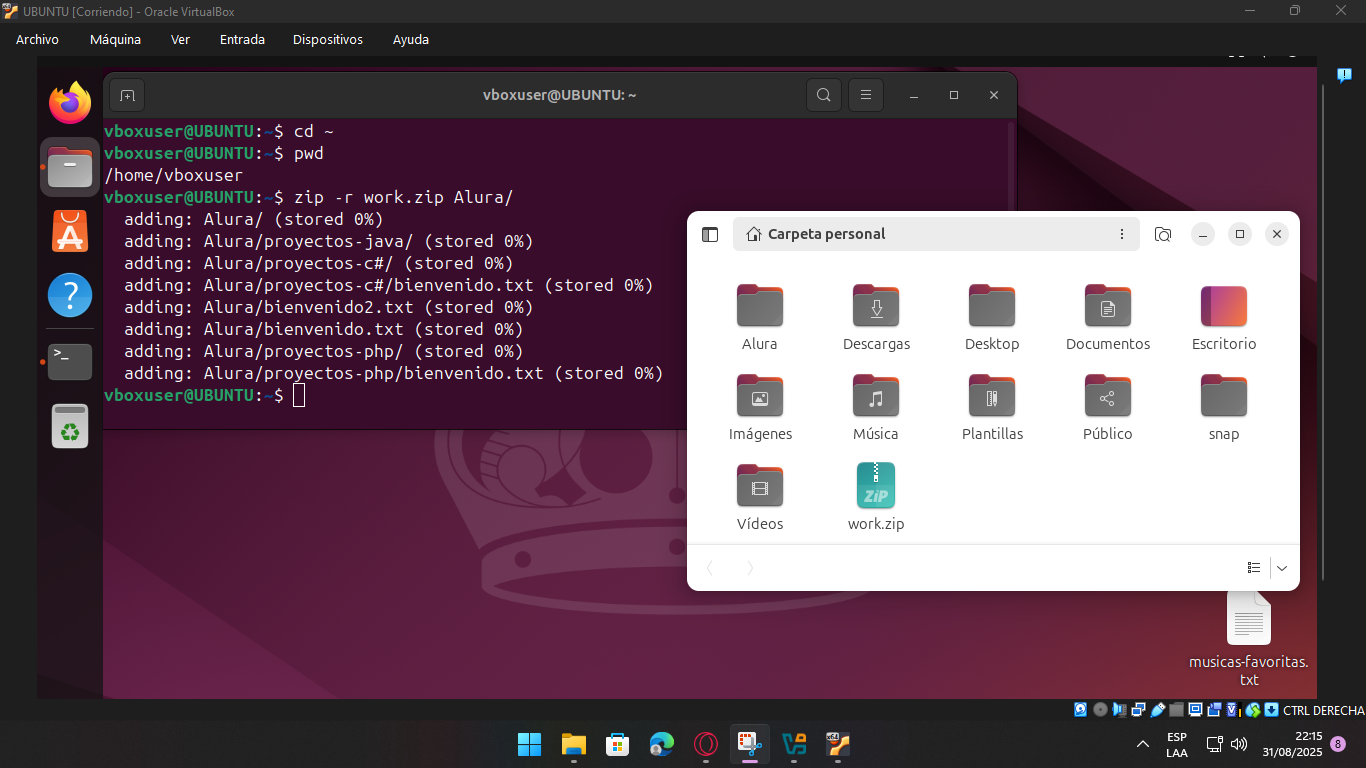This screenshot has height=768, width=1366.
Task: Select the snap folder
Action: click(1224, 408)
